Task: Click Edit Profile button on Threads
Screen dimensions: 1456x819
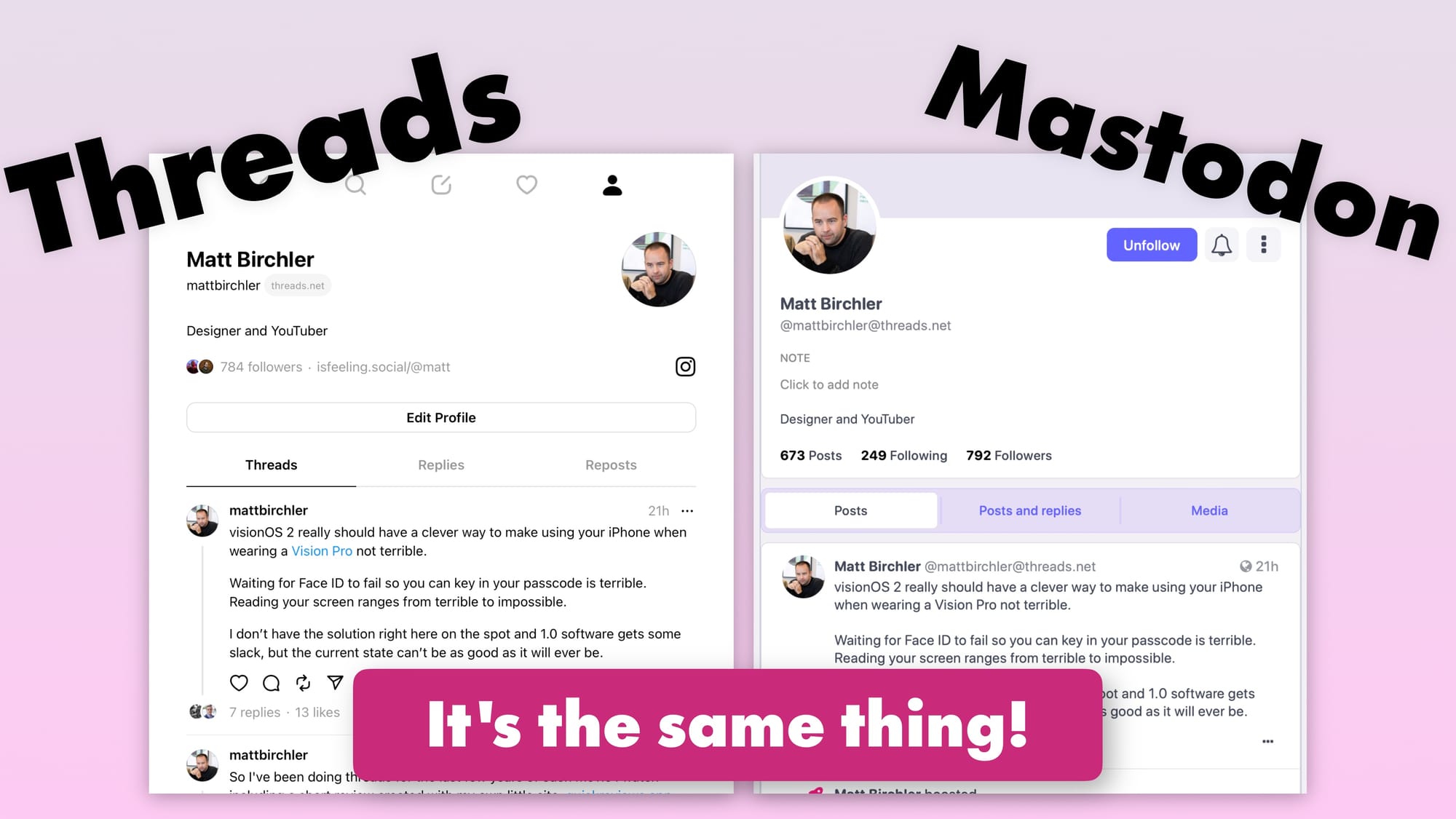Action: click(x=441, y=416)
